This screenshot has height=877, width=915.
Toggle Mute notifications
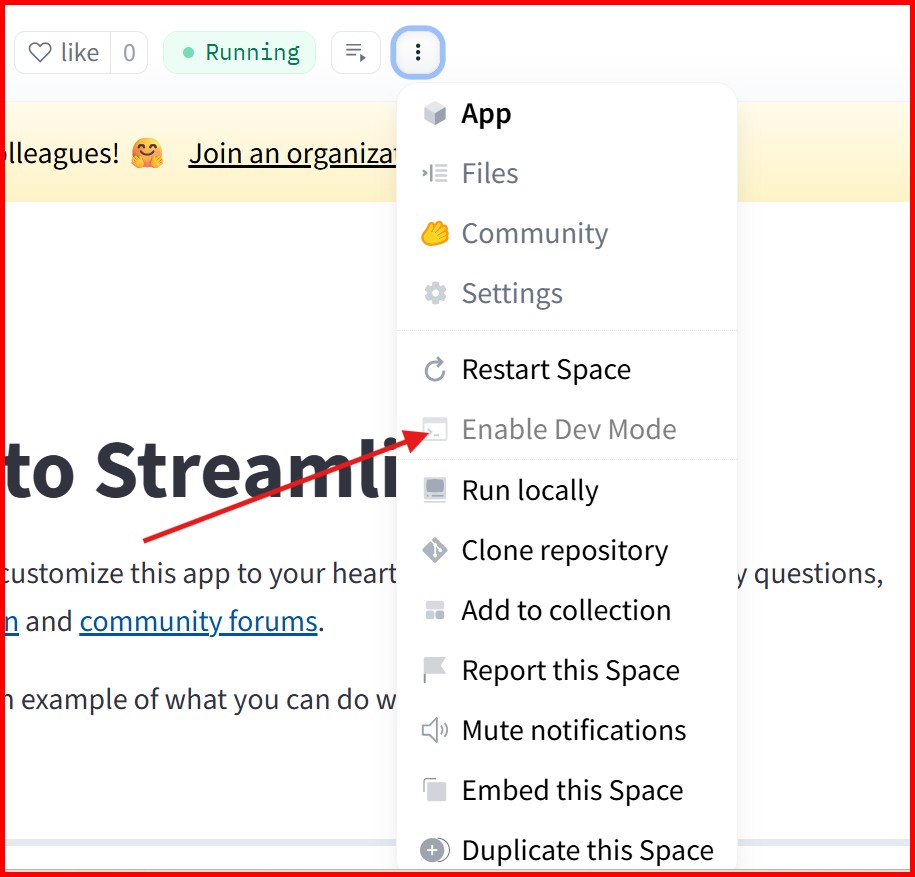pyautogui.click(x=567, y=731)
